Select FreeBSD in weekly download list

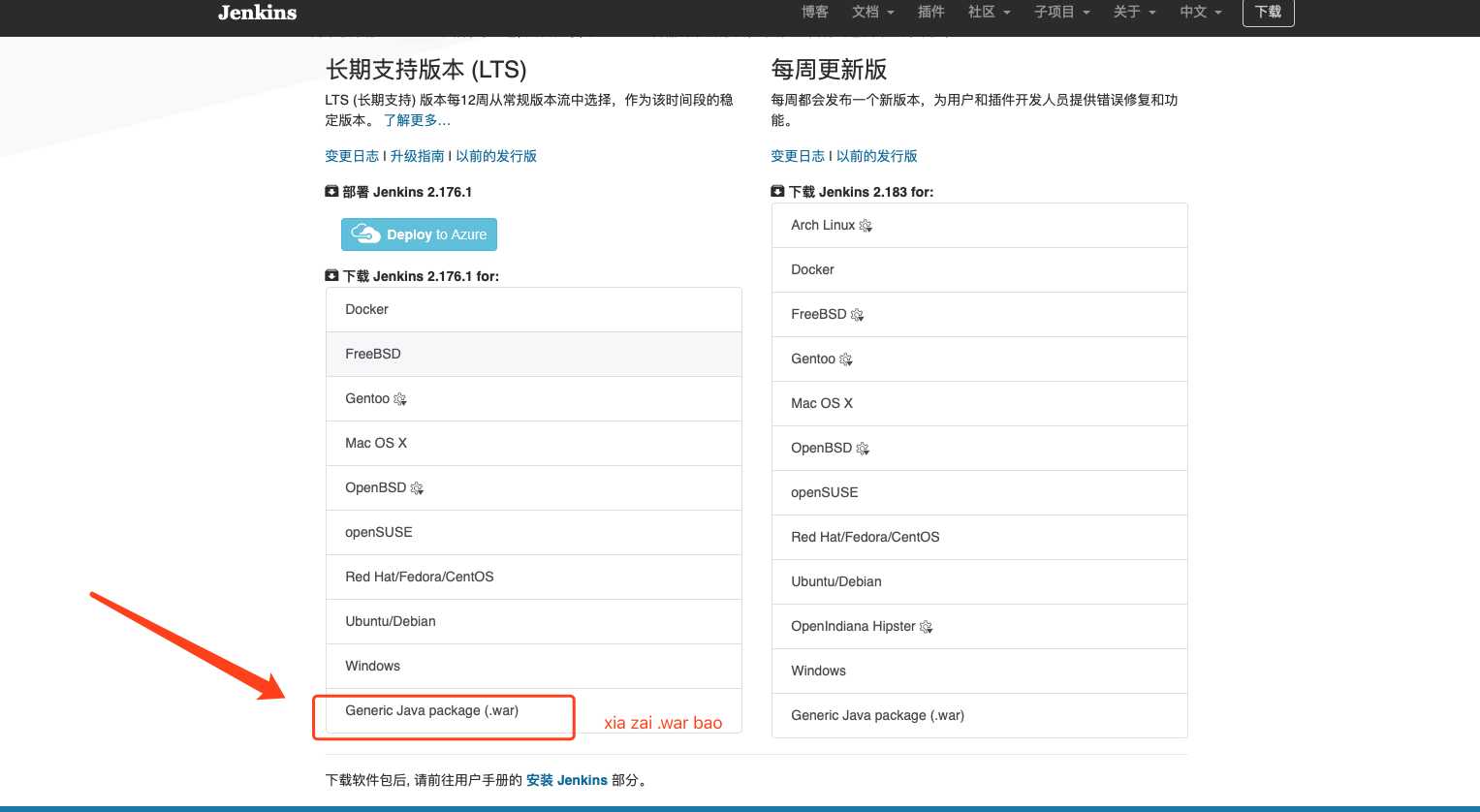tap(980, 314)
